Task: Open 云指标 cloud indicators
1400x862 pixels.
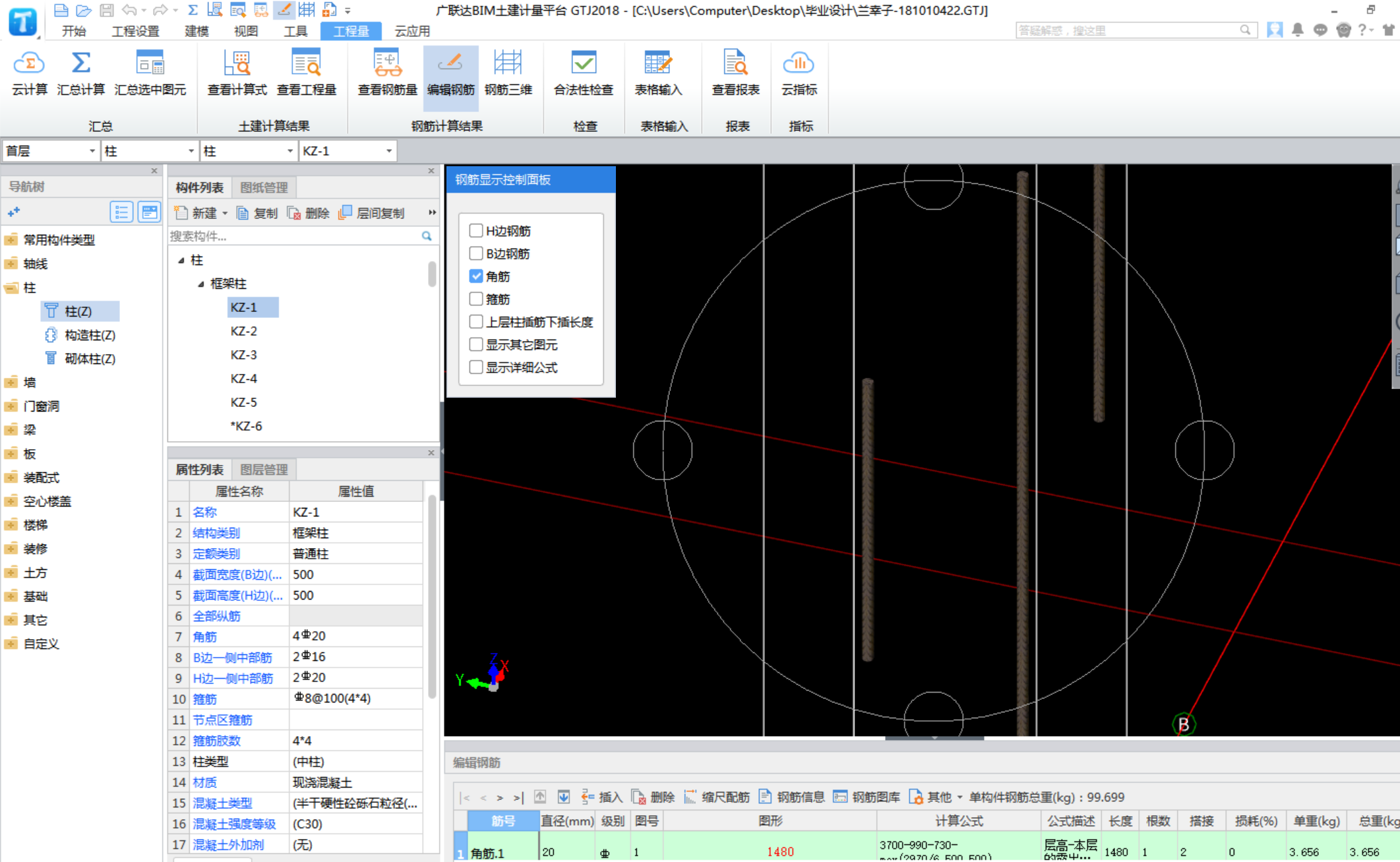Action: click(x=799, y=73)
